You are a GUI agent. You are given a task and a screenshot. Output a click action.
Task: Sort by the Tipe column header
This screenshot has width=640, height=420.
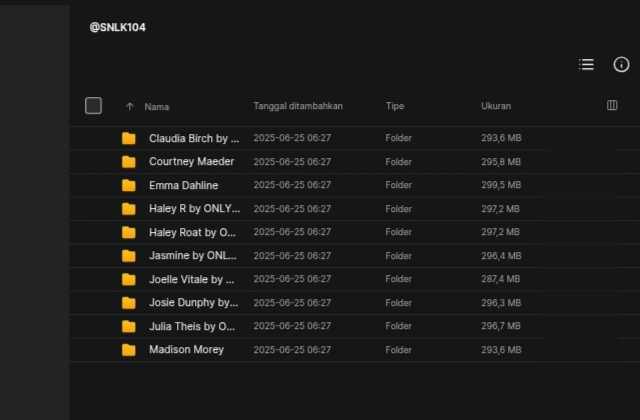pos(395,106)
